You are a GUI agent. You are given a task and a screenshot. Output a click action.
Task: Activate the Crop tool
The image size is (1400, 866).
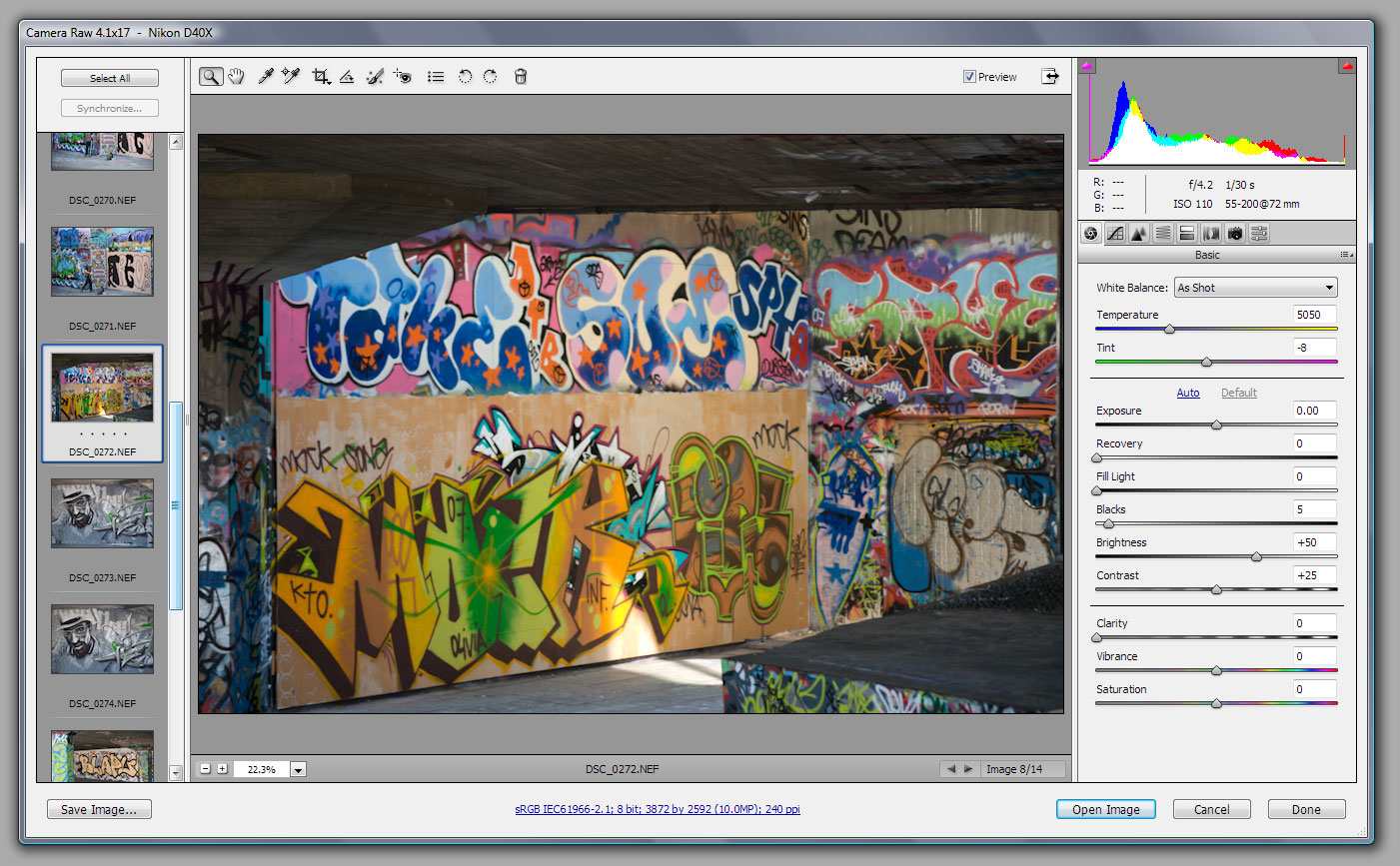point(320,76)
